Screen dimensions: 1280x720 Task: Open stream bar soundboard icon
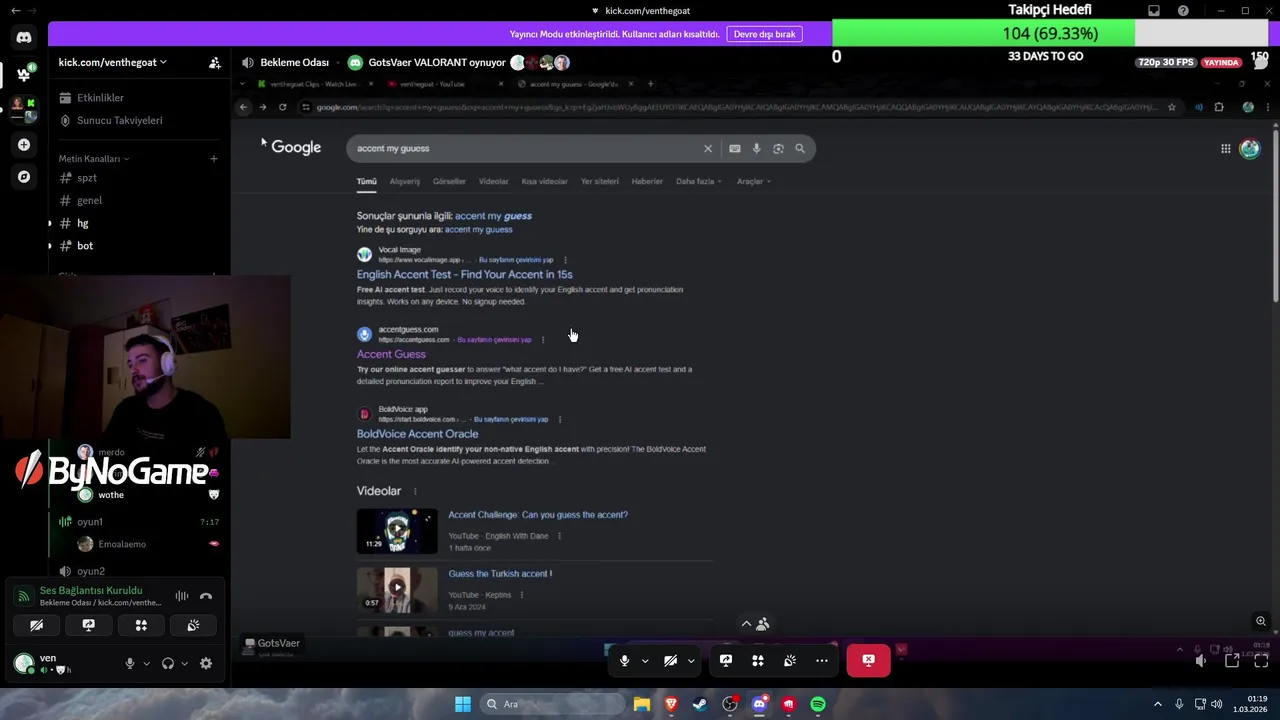coord(790,660)
